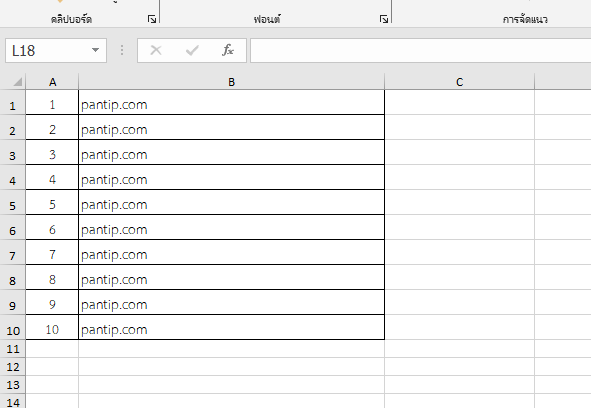Image resolution: width=591 pixels, height=408 pixels.
Task: Click the Cancel (X) formula bar icon
Action: 156,50
